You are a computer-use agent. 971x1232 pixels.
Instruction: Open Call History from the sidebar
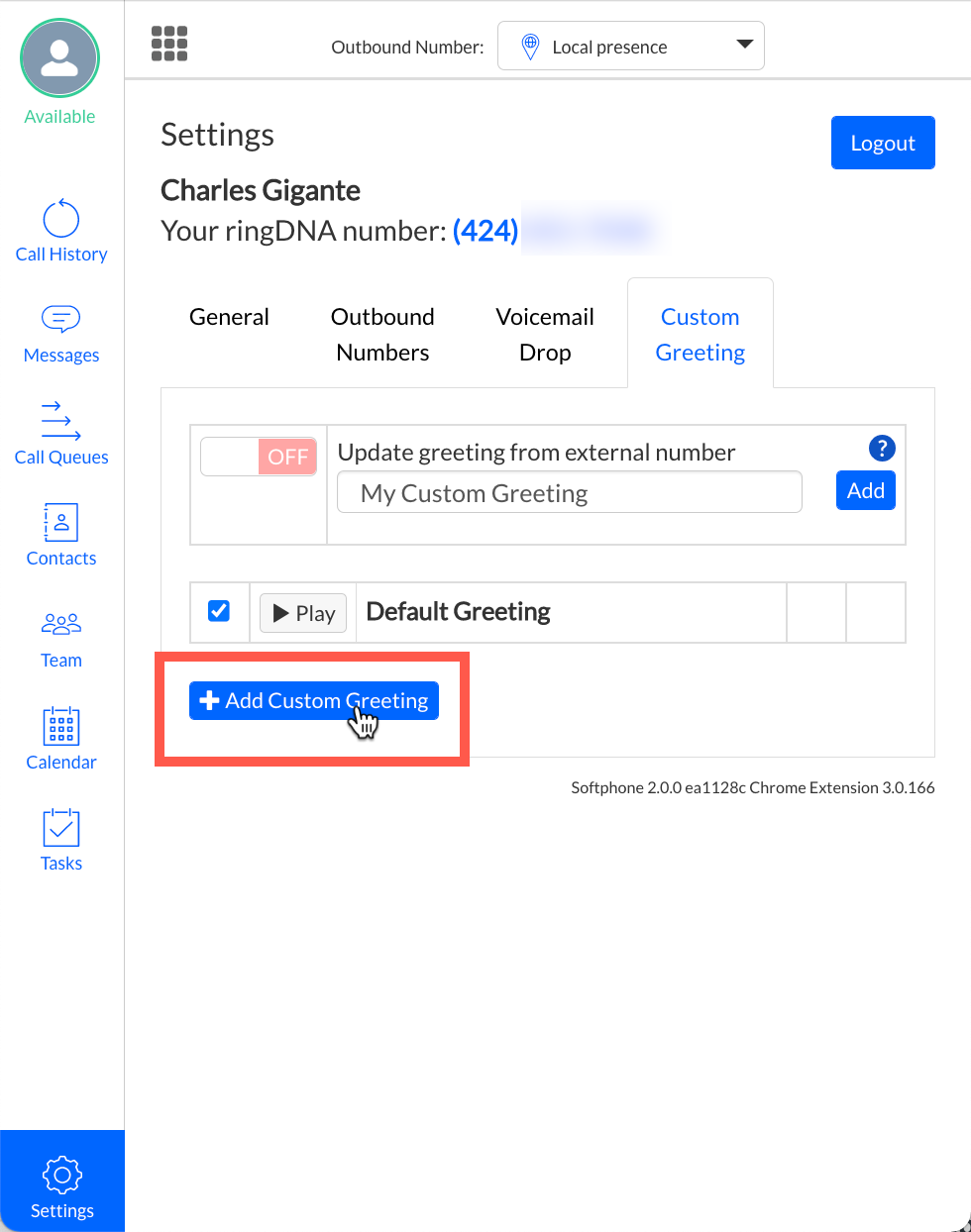[61, 232]
